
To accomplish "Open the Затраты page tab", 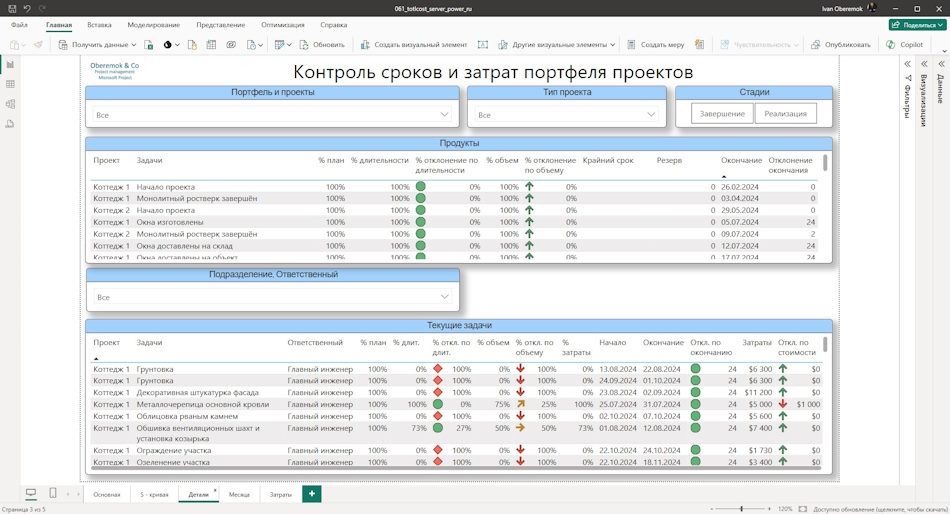I will 281,495.
